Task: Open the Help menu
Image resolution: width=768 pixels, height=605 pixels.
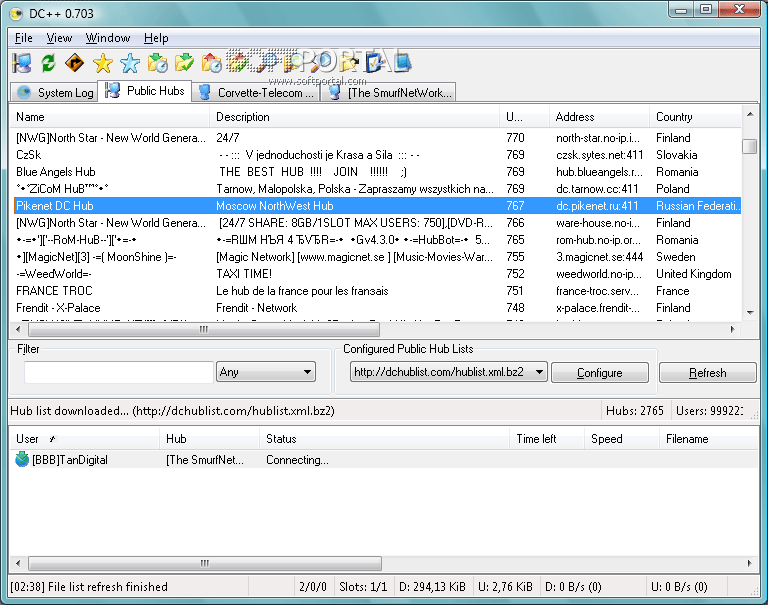Action: point(156,38)
